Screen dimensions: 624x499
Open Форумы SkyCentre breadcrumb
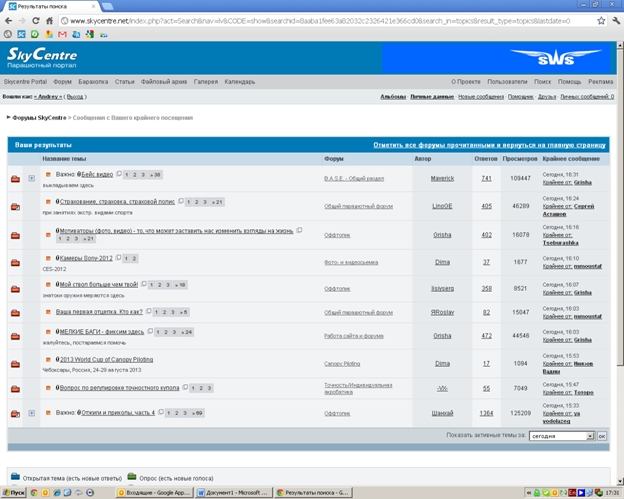coord(39,118)
